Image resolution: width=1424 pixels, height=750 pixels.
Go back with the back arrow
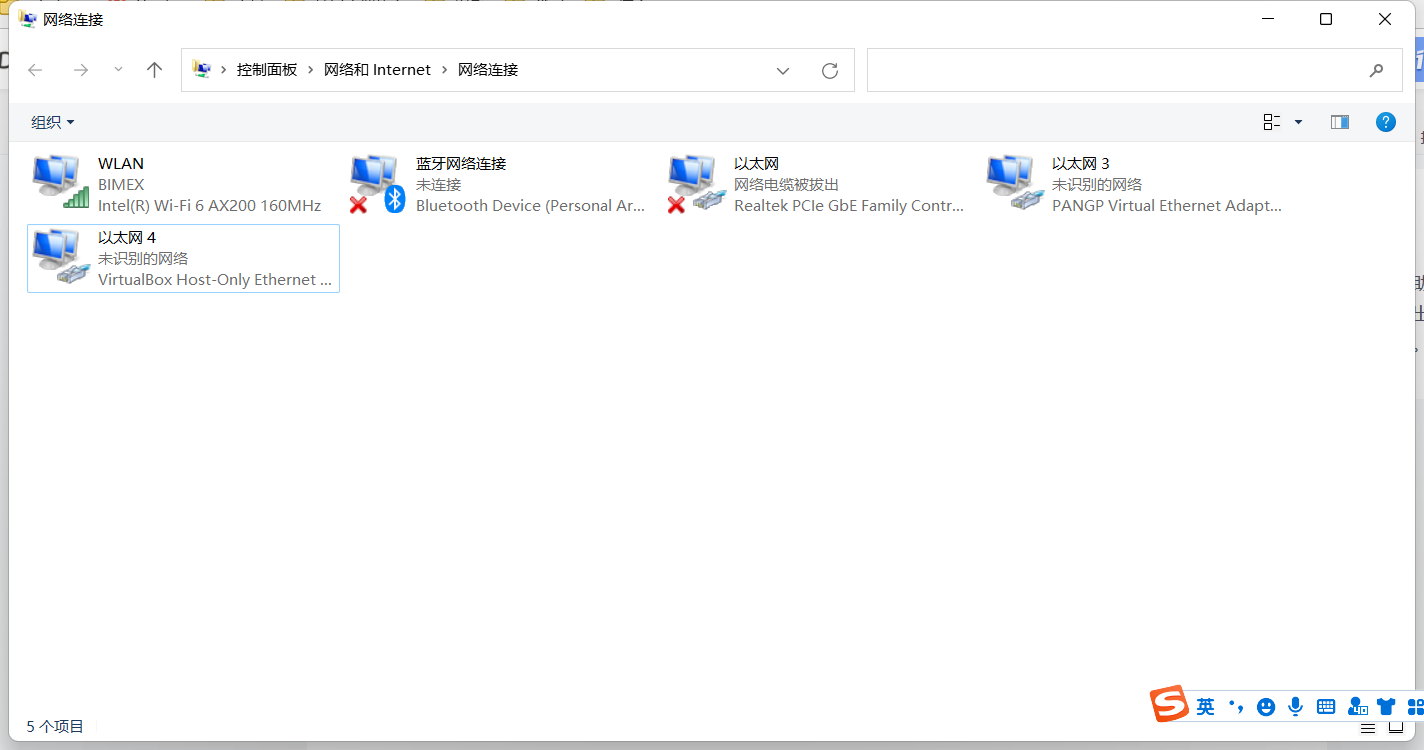pos(35,70)
